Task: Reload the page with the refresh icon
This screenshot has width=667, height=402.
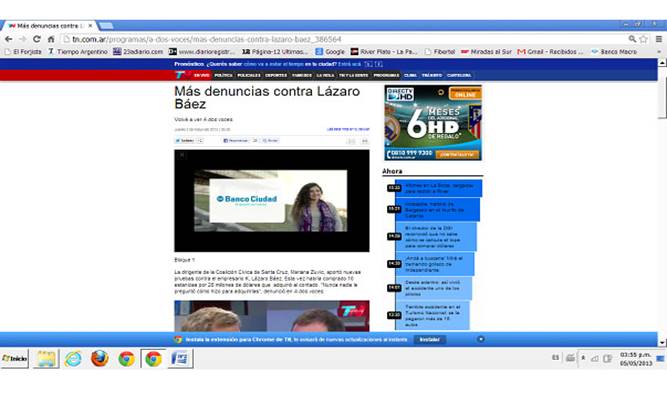Action: [37, 38]
